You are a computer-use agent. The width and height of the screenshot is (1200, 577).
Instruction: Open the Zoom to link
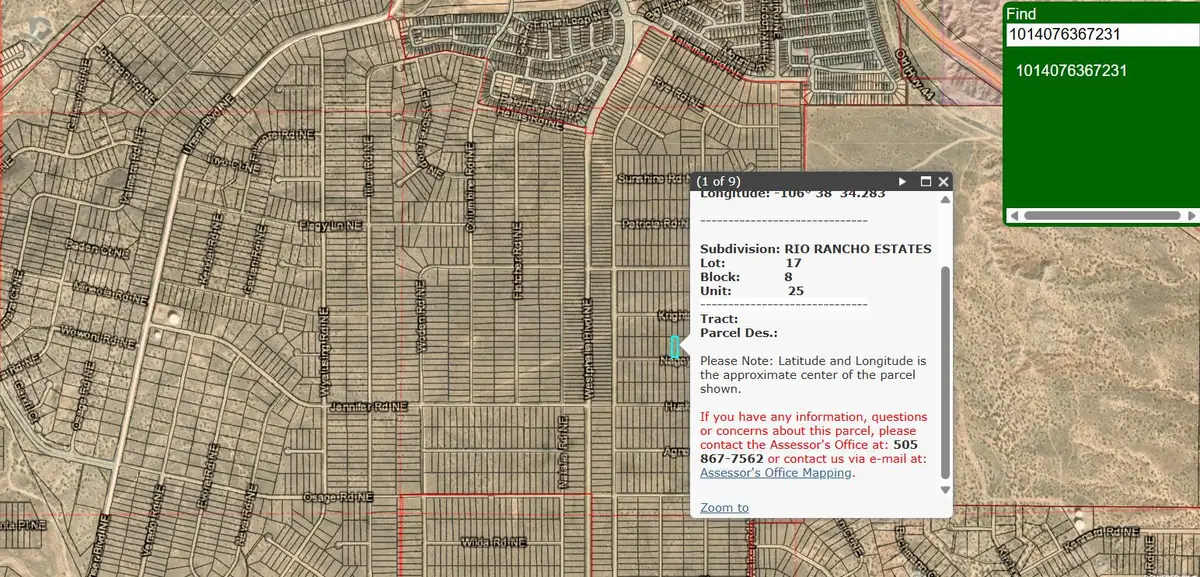pos(722,507)
